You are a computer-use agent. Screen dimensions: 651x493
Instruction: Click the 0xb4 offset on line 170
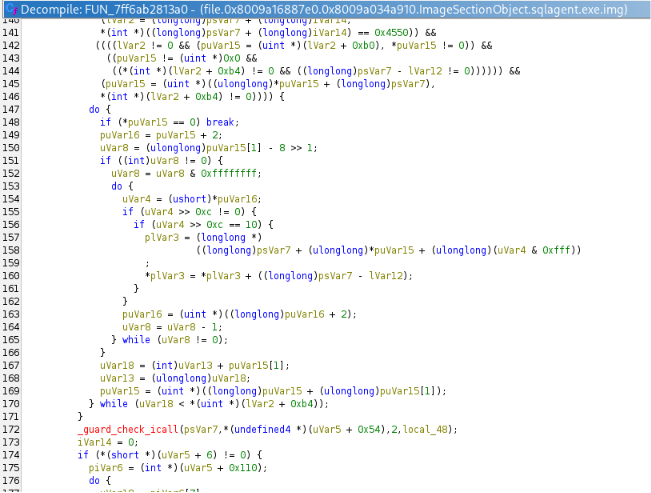click(x=301, y=404)
